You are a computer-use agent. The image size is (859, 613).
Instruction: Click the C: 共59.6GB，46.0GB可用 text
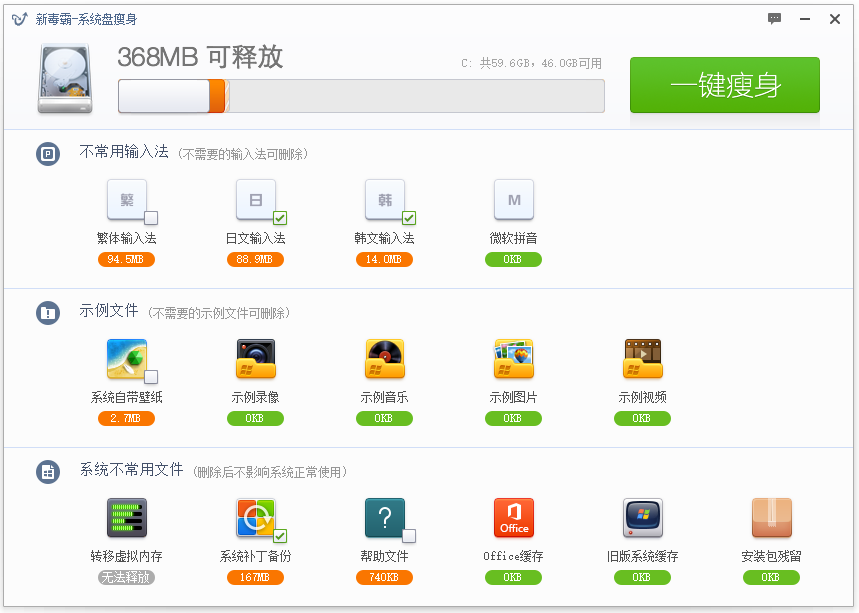point(531,64)
